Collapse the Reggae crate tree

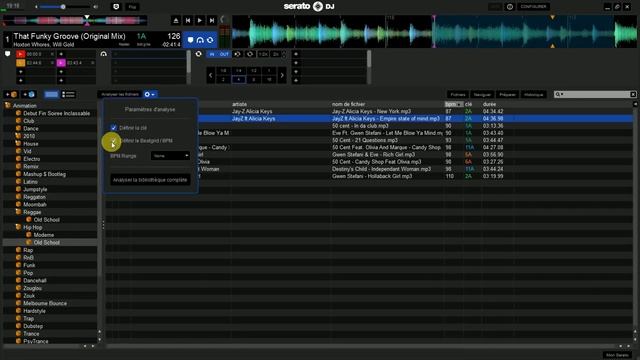[x=18, y=212]
